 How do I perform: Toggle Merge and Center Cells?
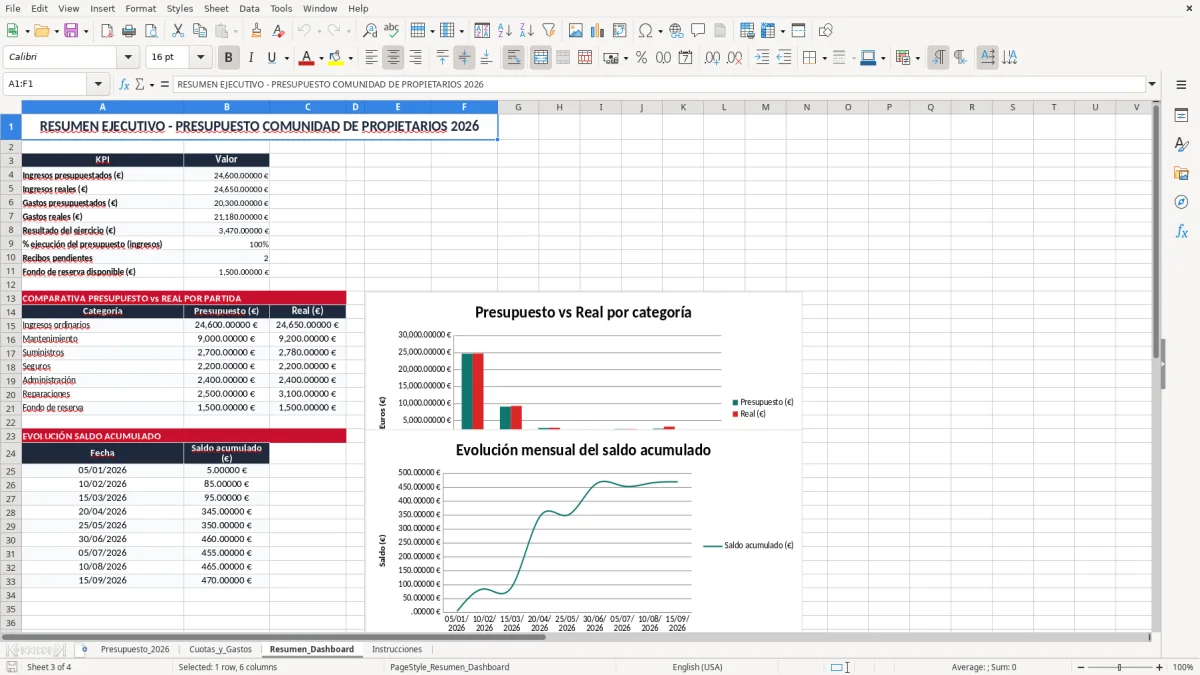pos(540,58)
